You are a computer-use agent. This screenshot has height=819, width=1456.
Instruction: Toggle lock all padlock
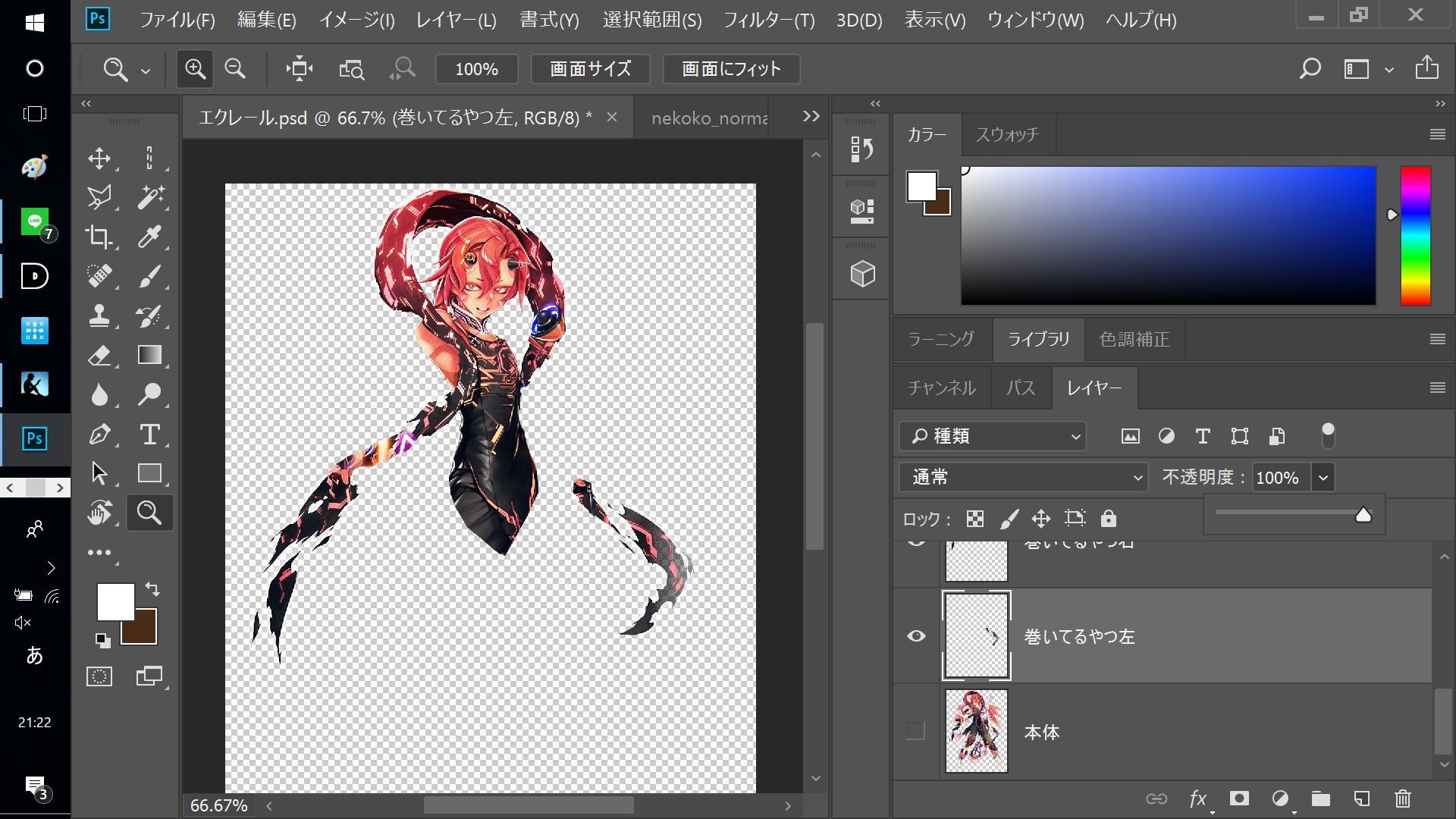[1109, 519]
